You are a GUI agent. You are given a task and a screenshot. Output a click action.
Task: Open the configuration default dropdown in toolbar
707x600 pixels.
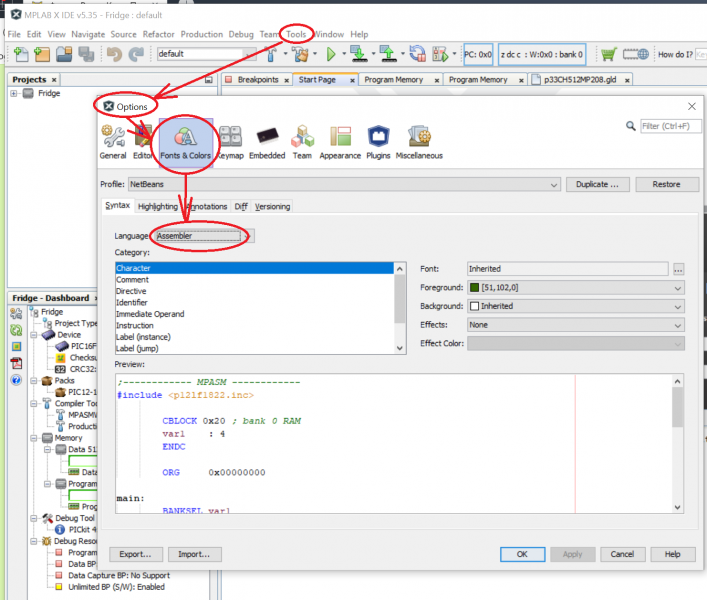click(207, 54)
